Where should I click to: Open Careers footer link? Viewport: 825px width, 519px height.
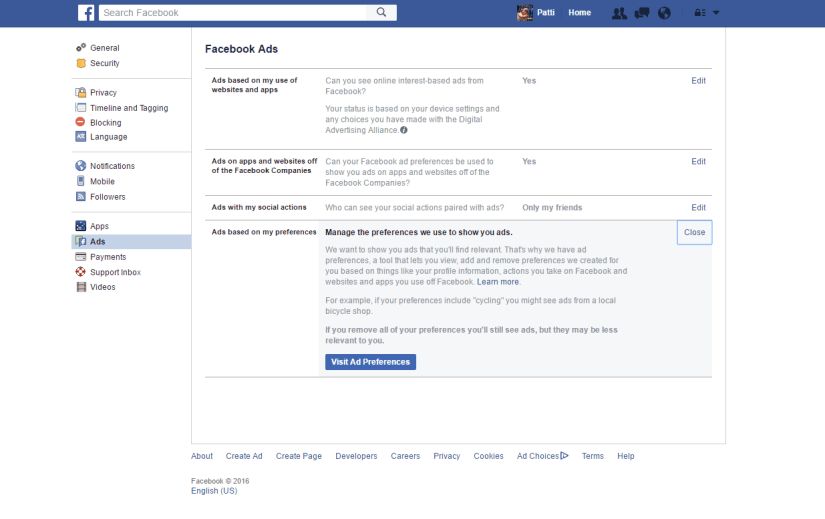[x=405, y=456]
